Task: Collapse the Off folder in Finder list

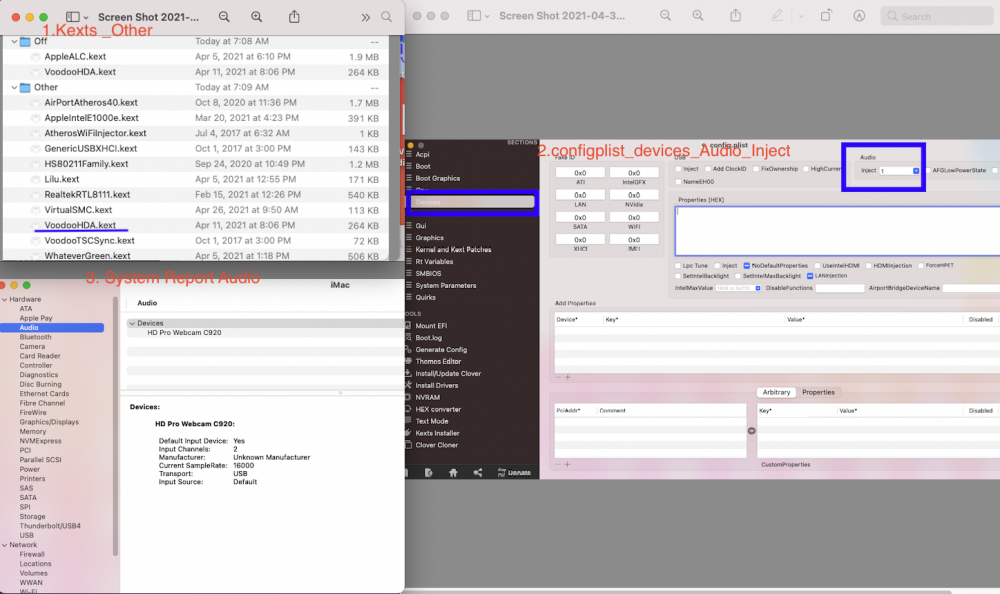Action: pyautogui.click(x=14, y=41)
